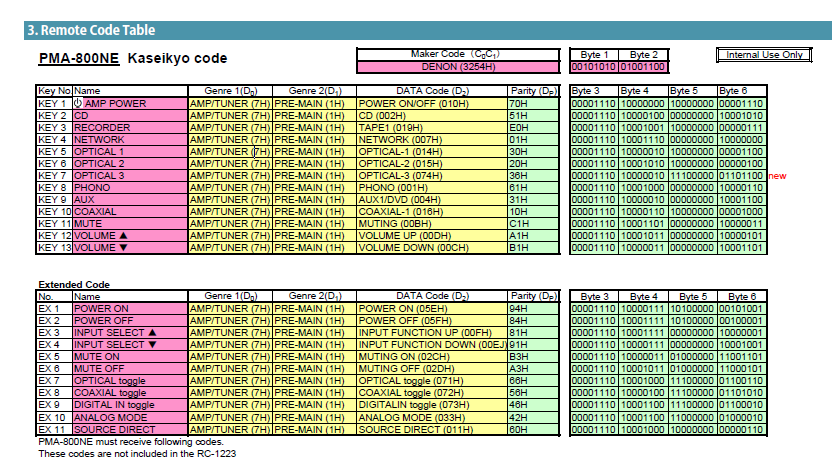Image resolution: width=832 pixels, height=472 pixels.
Task: Select the 'VOLUME ▲' name cell
Action: tap(129, 235)
